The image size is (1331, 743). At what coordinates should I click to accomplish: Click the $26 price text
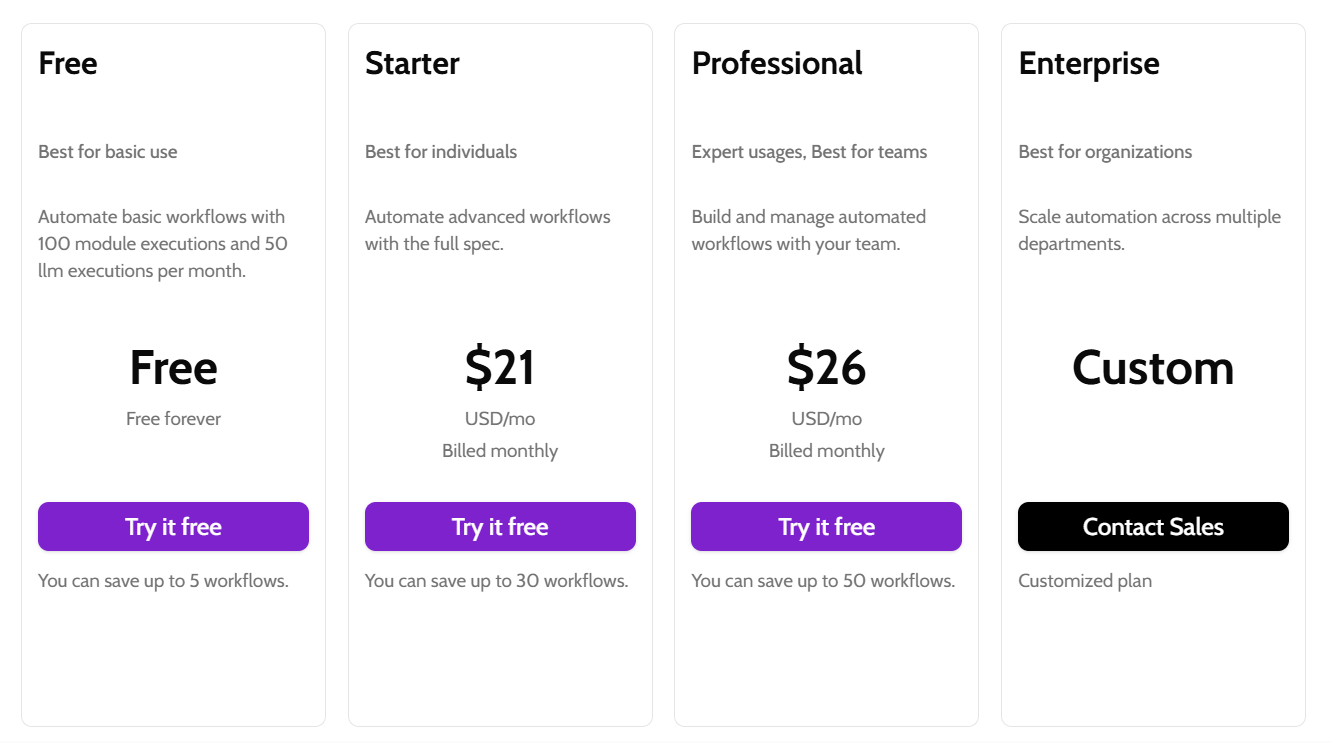pyautogui.click(x=826, y=367)
